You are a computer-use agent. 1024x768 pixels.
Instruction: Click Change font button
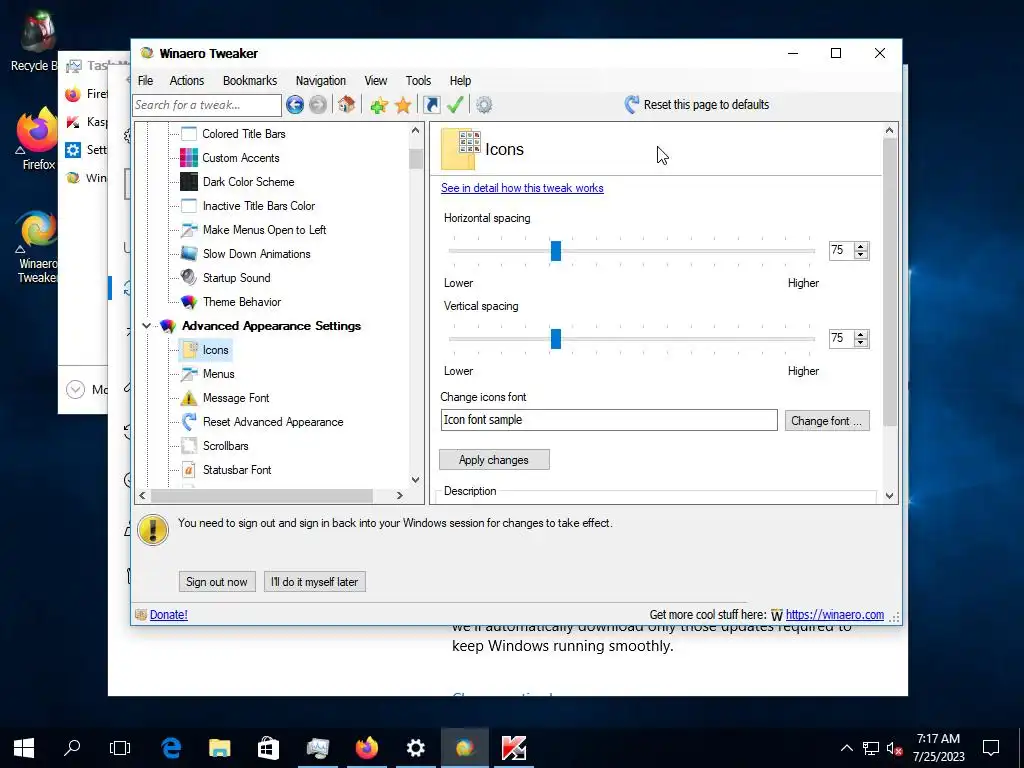point(827,421)
